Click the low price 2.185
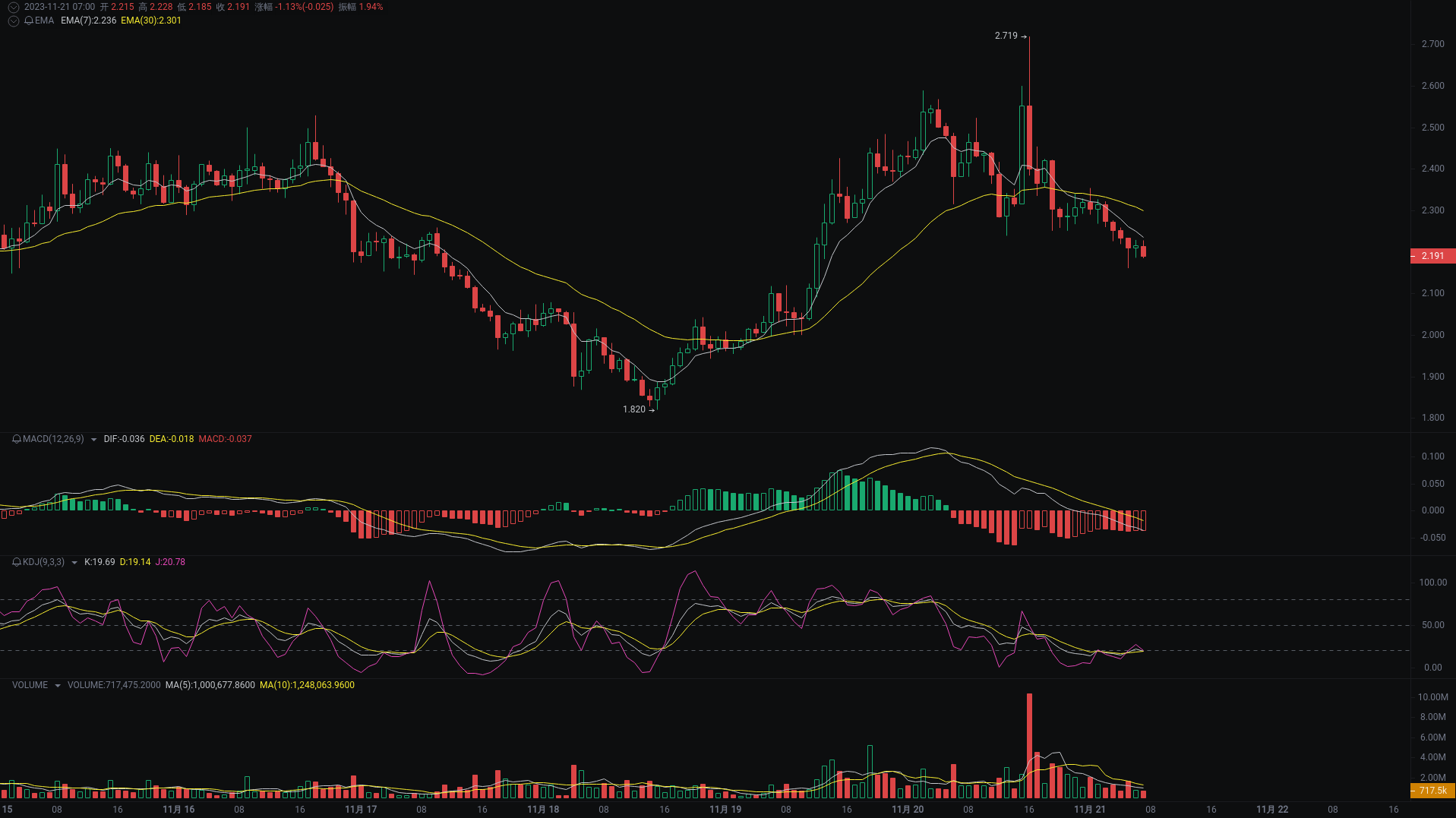1456x818 pixels. click(x=200, y=7)
